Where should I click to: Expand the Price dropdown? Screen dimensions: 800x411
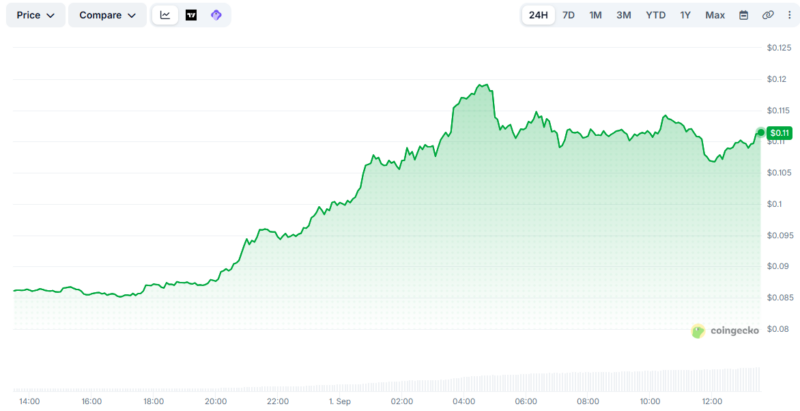click(36, 15)
